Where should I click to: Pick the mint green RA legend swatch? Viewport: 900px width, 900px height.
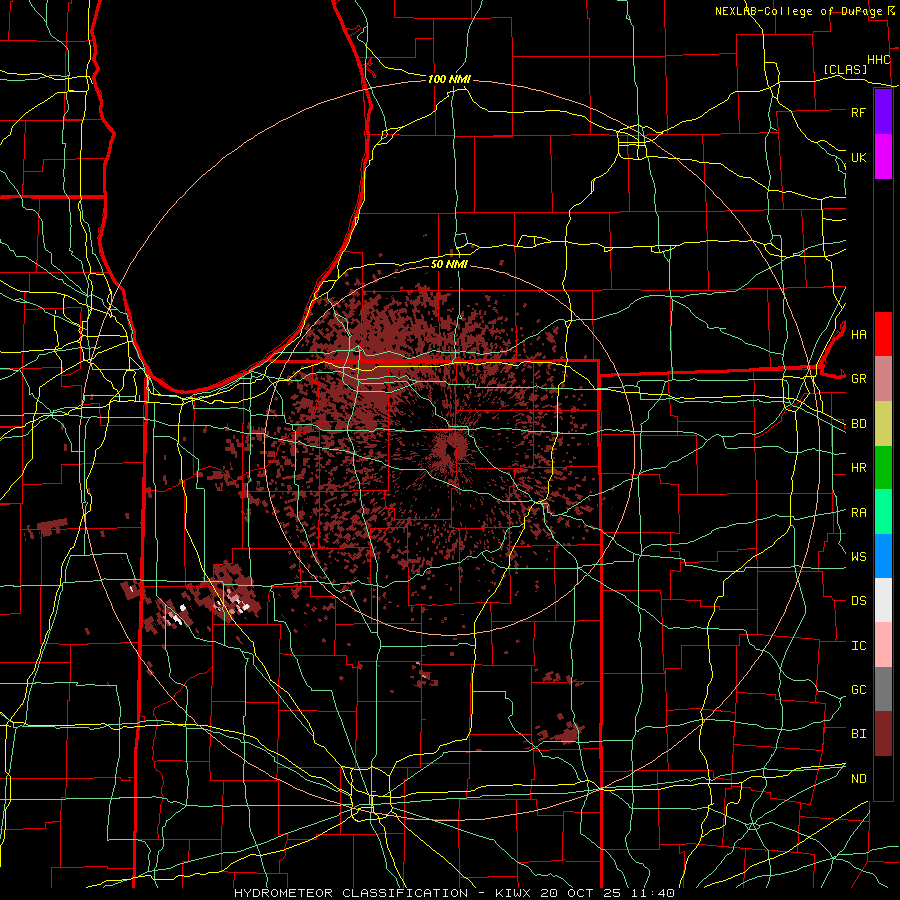point(883,511)
